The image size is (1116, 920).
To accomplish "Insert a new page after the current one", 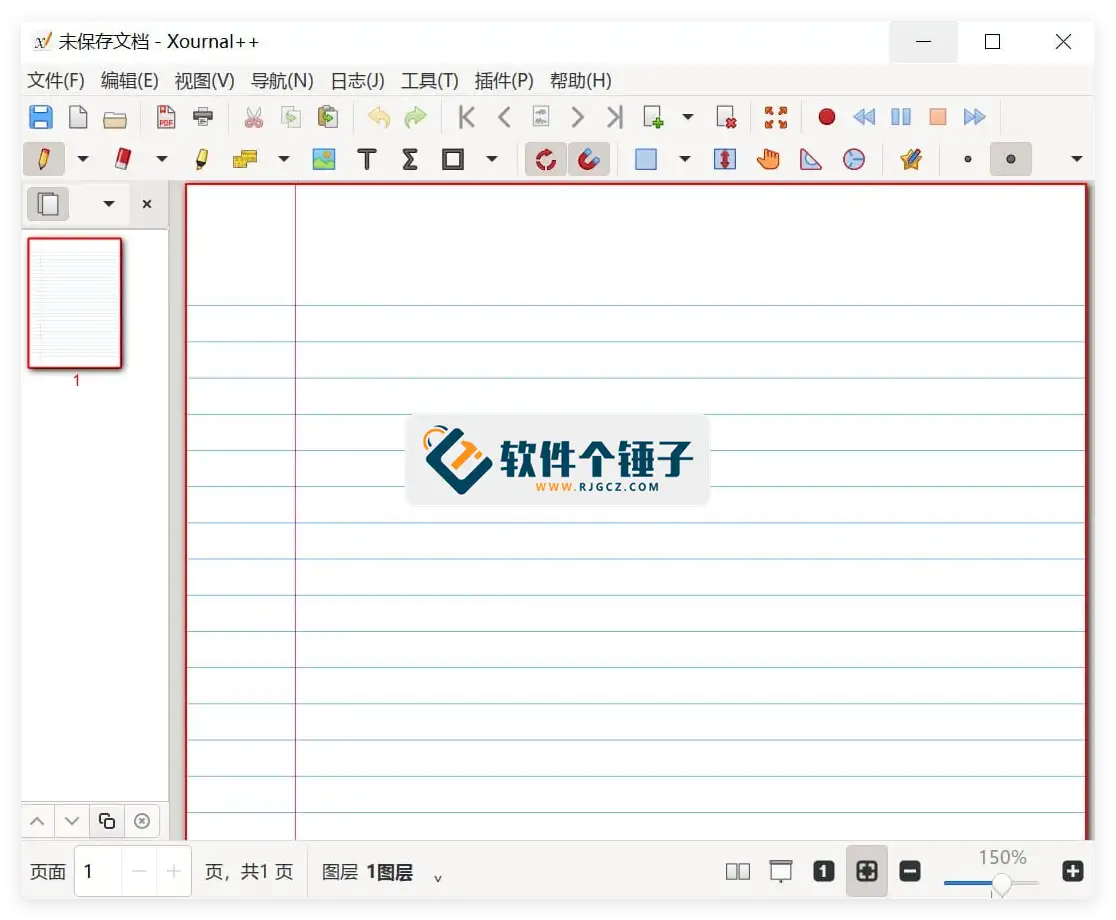I will tap(653, 117).
